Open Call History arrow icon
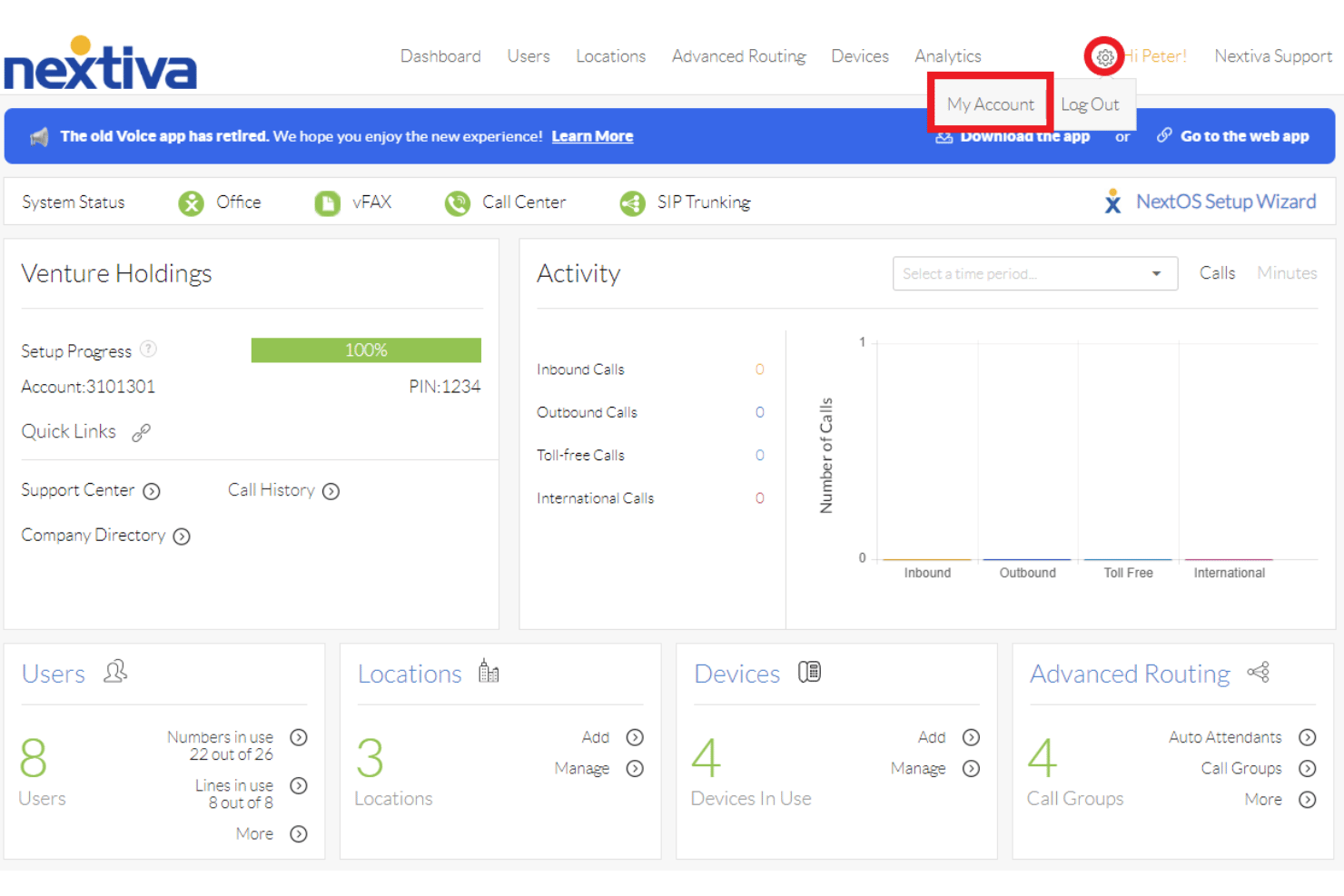This screenshot has height=896, width=1344. [331, 491]
